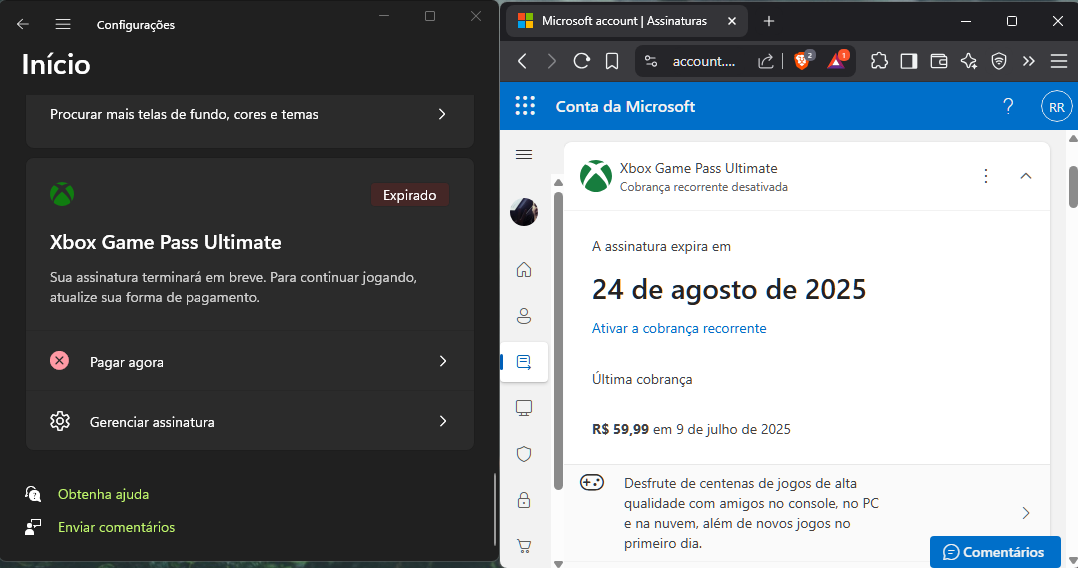The width and height of the screenshot is (1078, 568).
Task: Expand the Pagar agora chevron
Action: [443, 361]
